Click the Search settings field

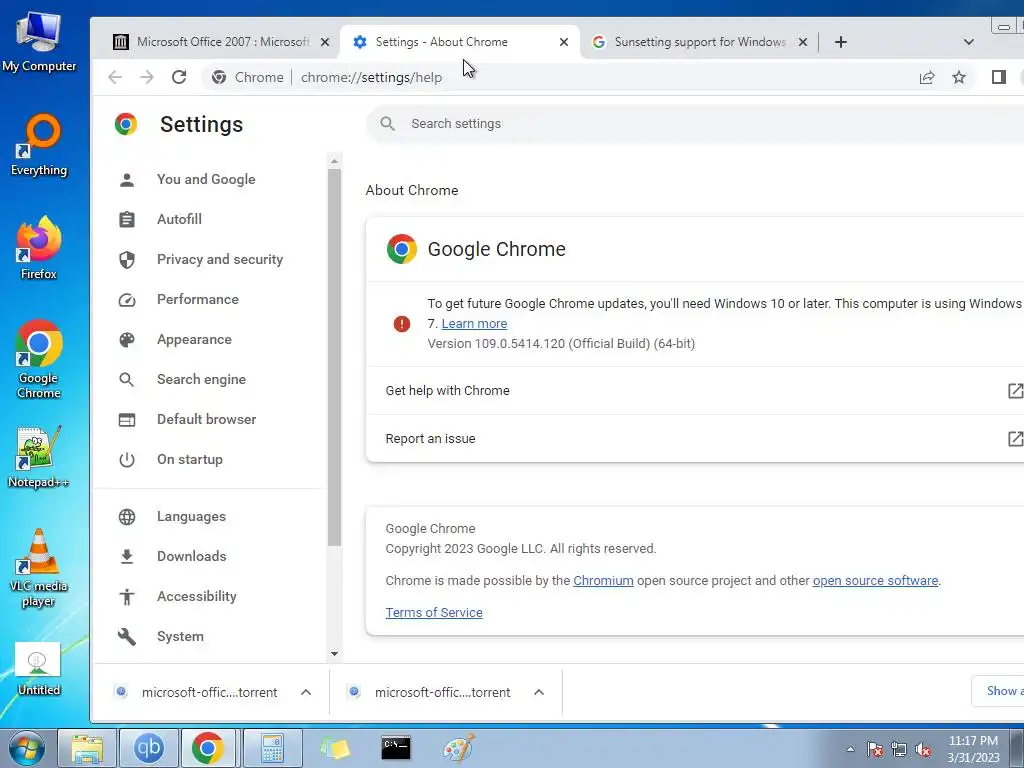click(695, 123)
